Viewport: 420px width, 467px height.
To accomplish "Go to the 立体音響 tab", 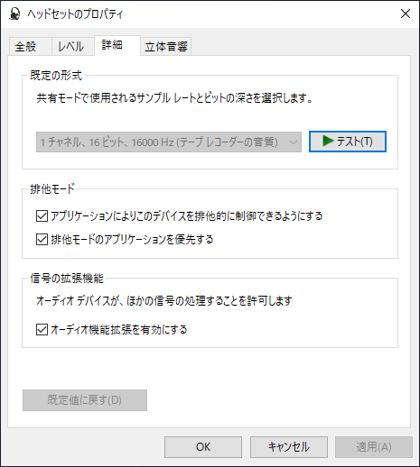I will (166, 46).
